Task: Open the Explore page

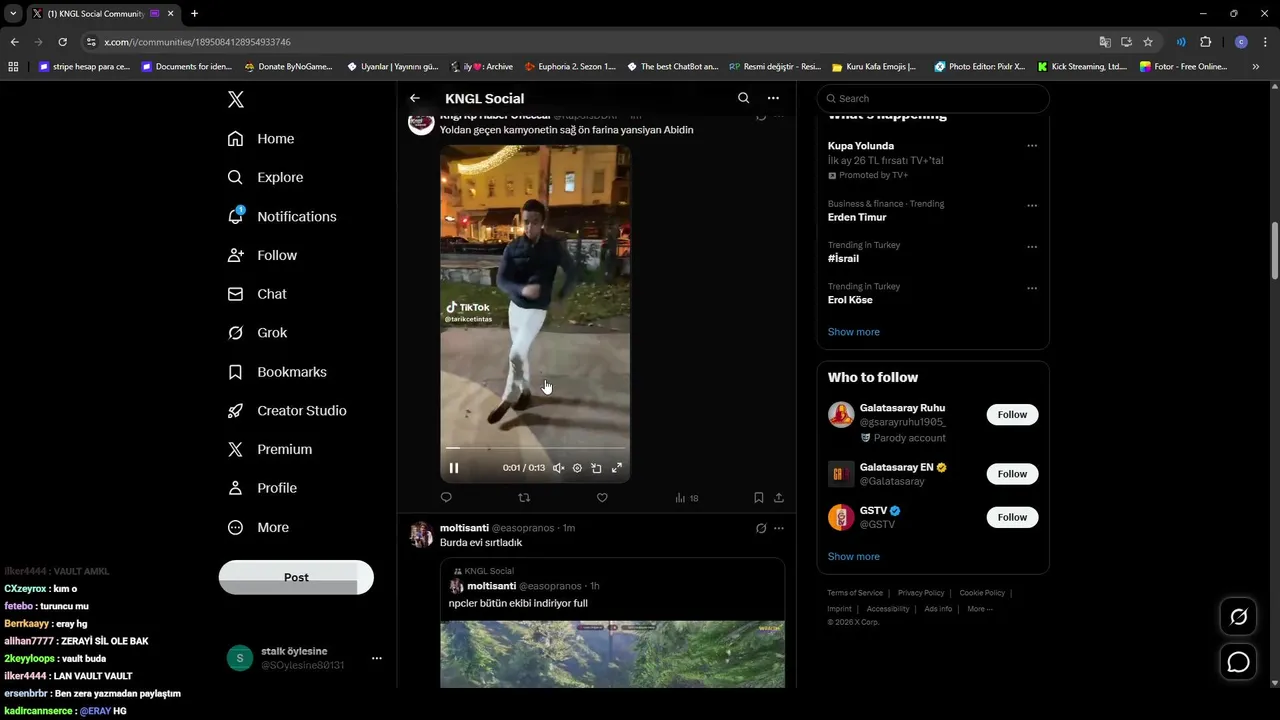Action: click(x=265, y=177)
